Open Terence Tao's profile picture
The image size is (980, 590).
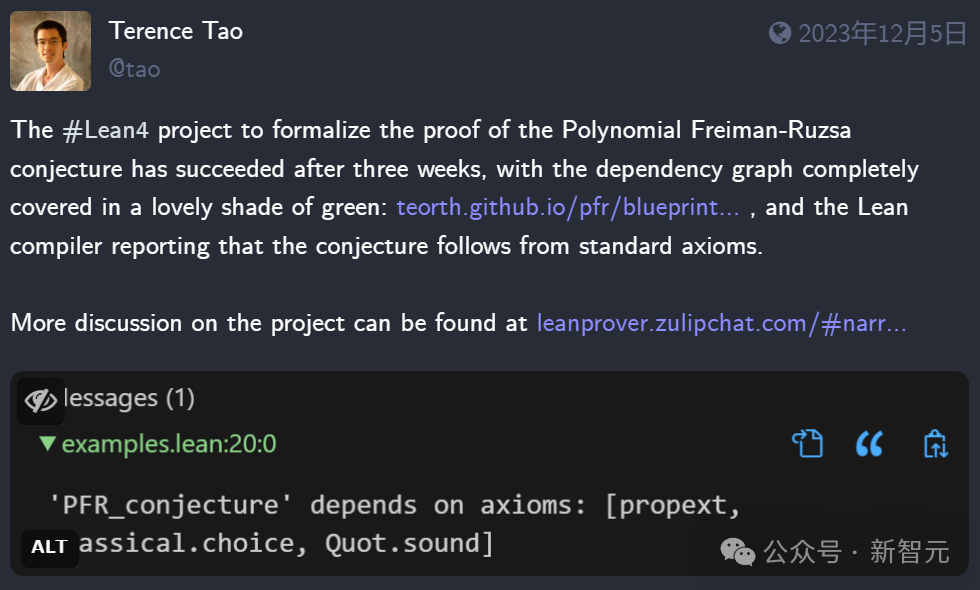51,51
